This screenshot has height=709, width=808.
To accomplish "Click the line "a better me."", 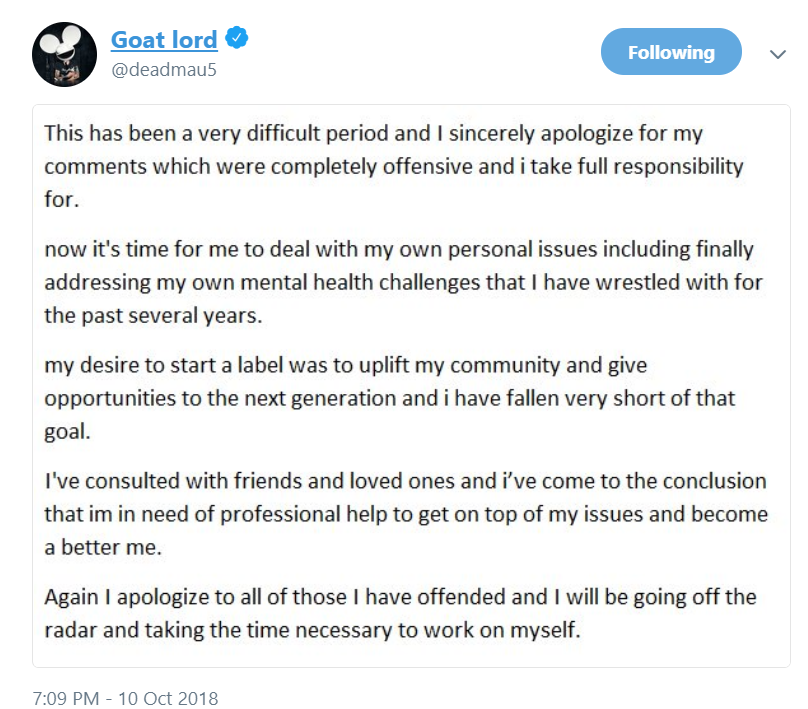I will [103, 547].
